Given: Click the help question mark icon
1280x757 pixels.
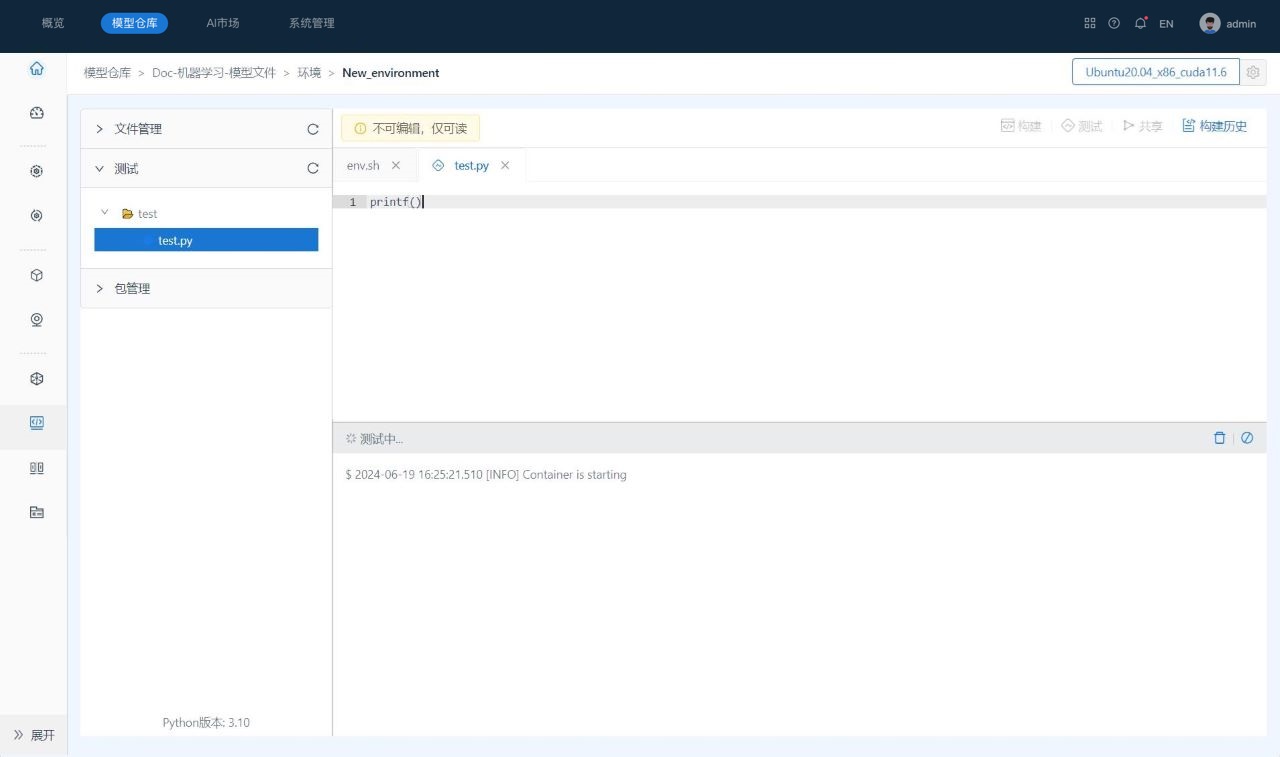Looking at the screenshot, I should pyautogui.click(x=1114, y=23).
